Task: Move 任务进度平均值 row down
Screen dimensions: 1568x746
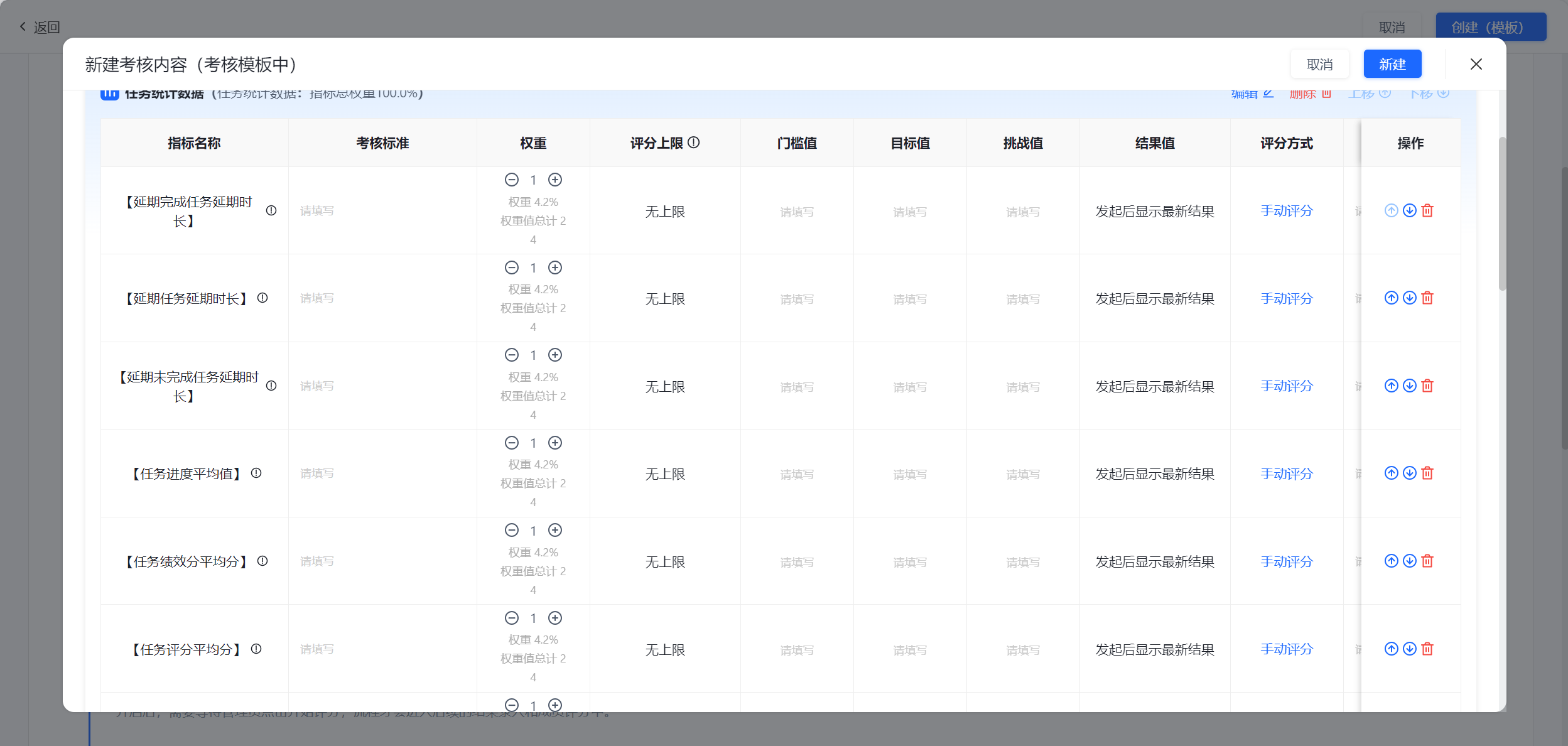Action: click(x=1410, y=473)
